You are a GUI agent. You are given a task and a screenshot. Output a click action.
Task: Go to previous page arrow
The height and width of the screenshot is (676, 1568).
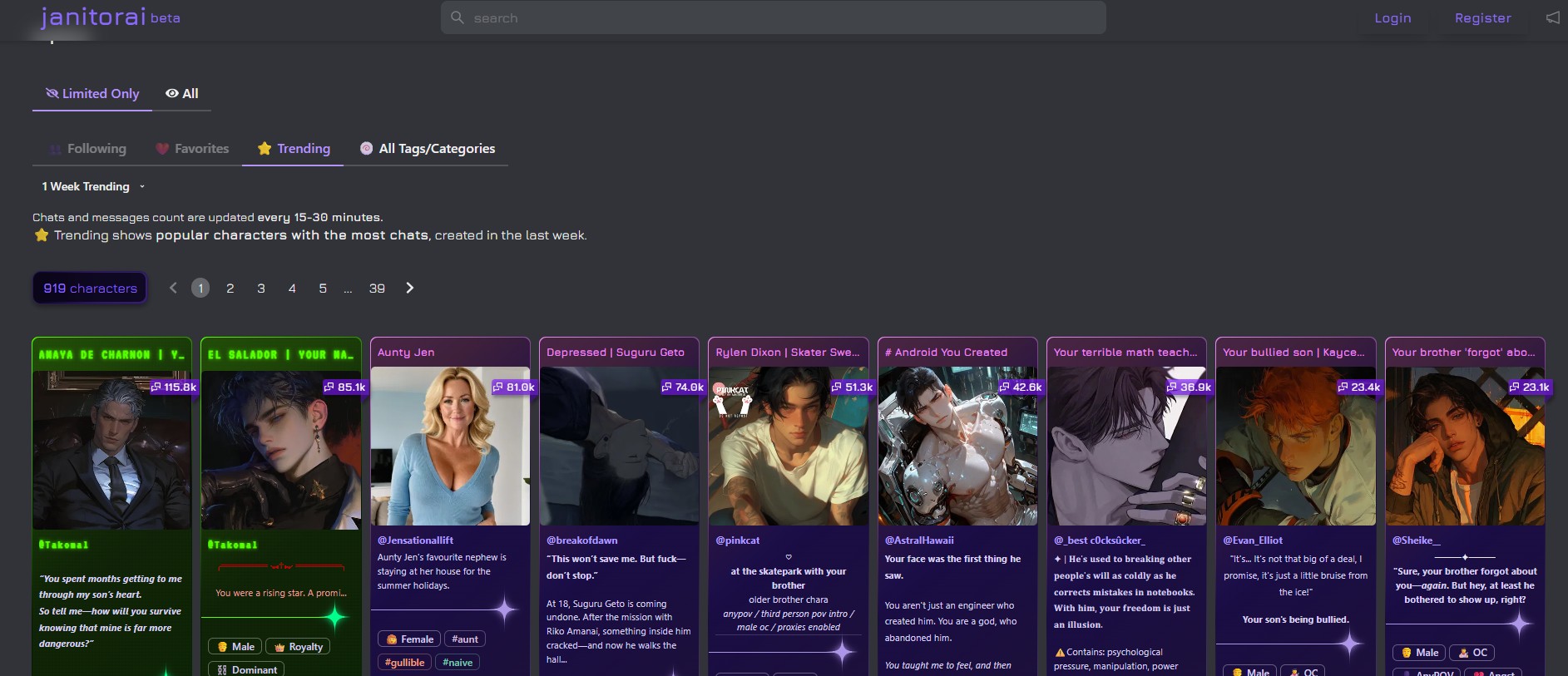pos(173,288)
